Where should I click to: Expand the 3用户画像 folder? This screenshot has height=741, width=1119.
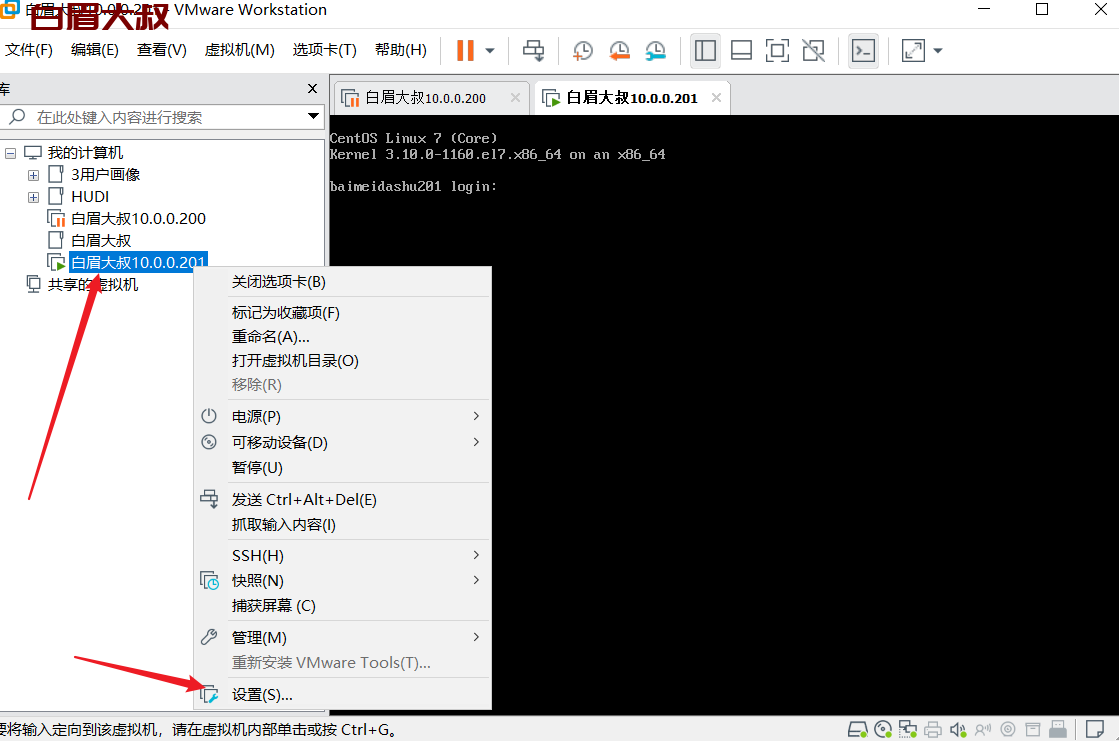pos(34,175)
